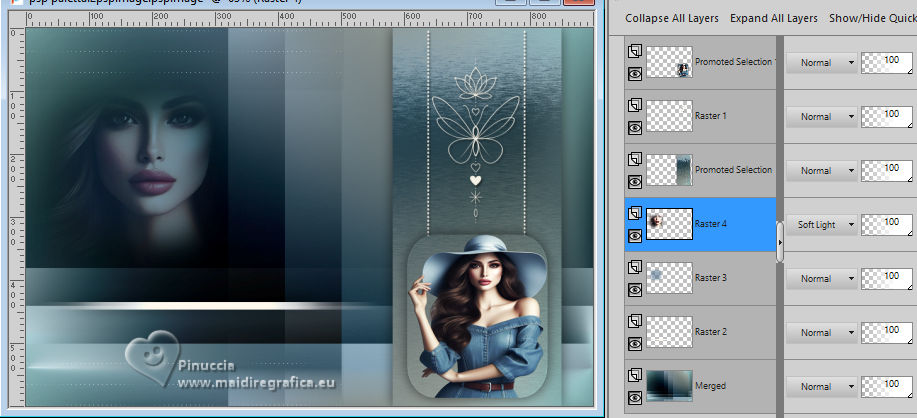
Task: Click Promoted Selection 1 layer thumbnail
Action: [669, 62]
